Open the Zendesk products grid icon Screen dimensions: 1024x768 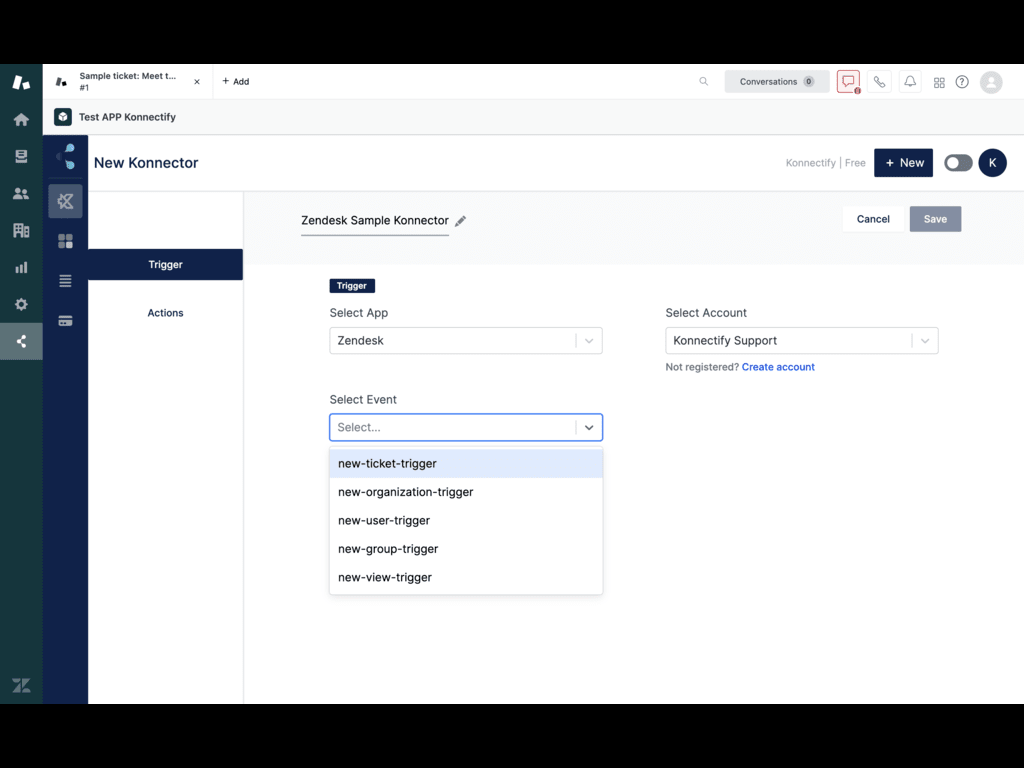coord(939,82)
